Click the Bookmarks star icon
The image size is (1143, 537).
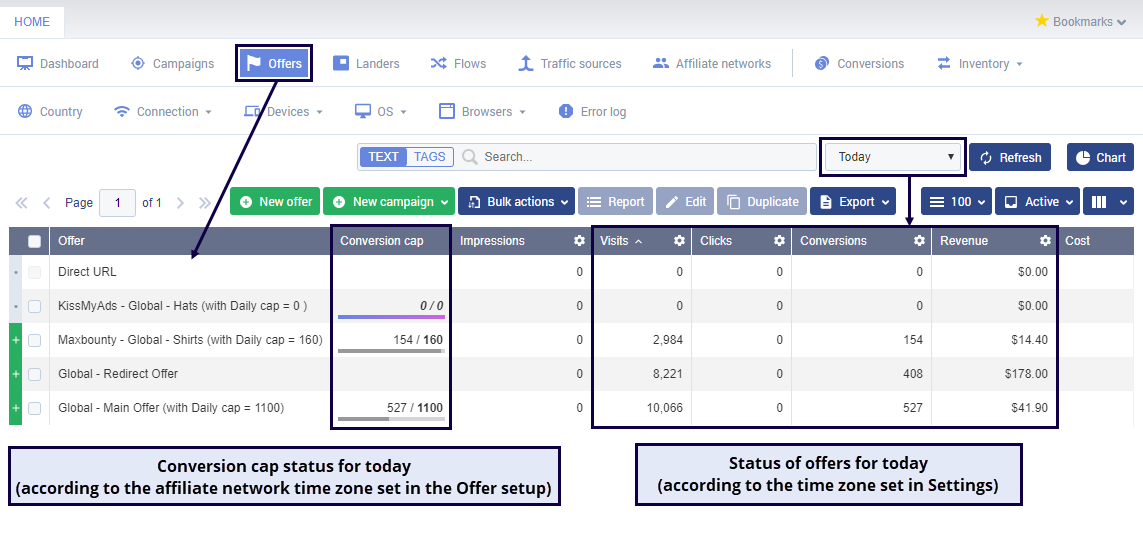pyautogui.click(x=1041, y=21)
